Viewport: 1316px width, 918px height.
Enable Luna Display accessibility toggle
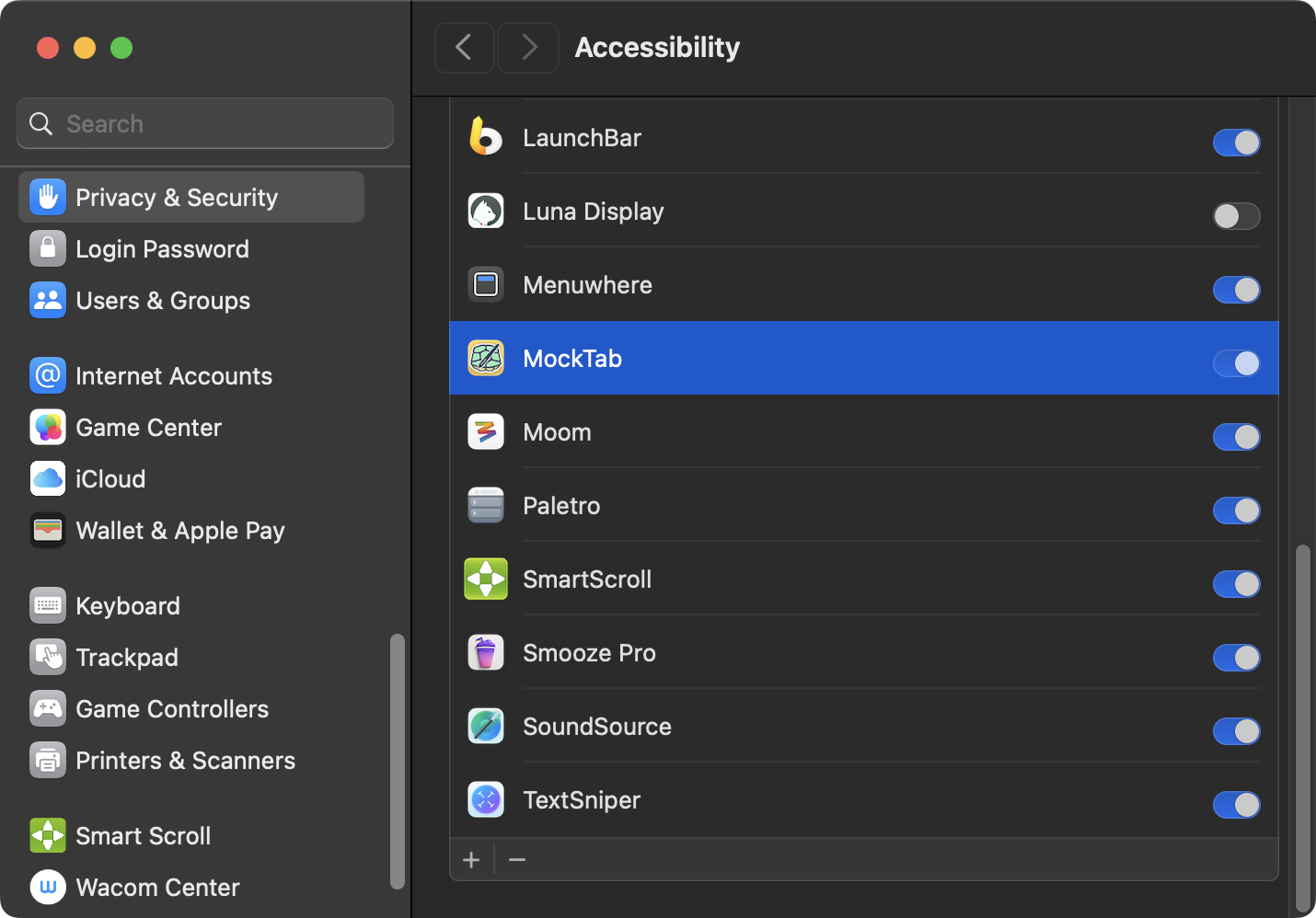click(1236, 216)
